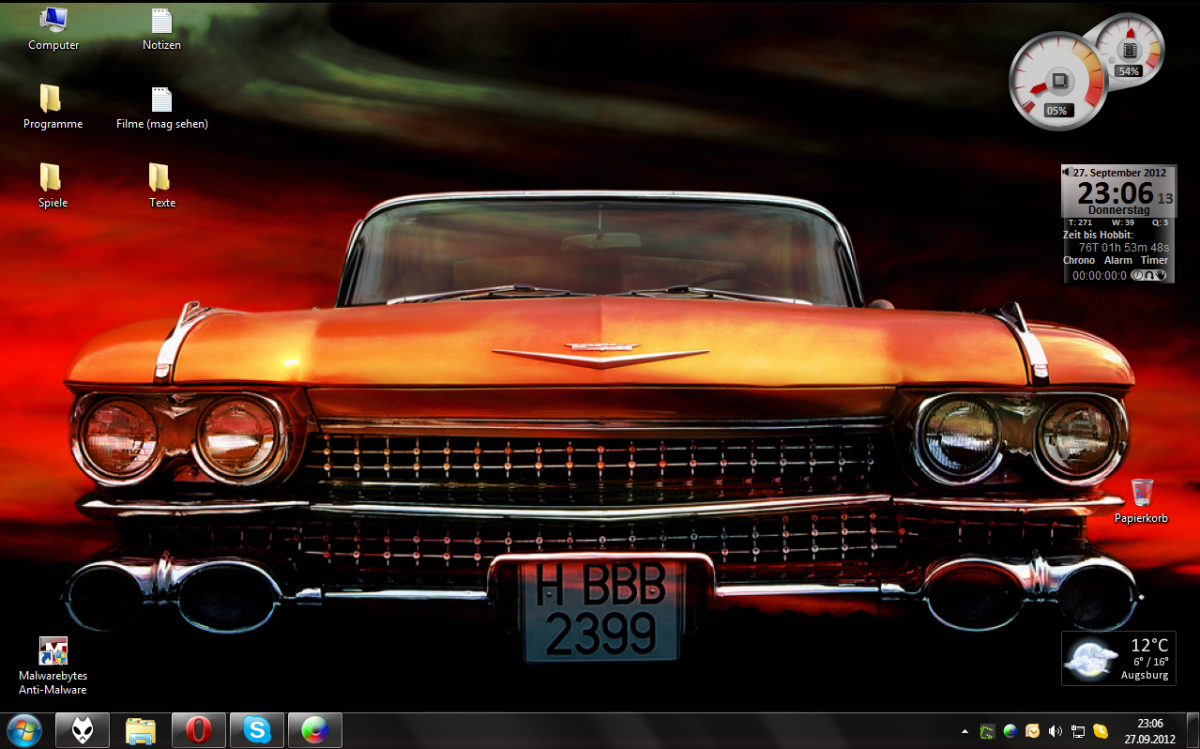
Task: Open the Windows Start menu
Action: [x=24, y=730]
